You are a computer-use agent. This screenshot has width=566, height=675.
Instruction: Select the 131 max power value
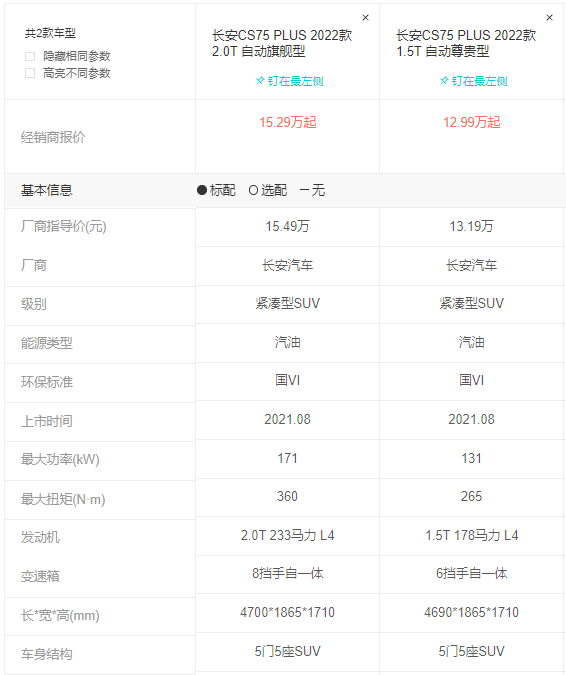pyautogui.click(x=472, y=458)
